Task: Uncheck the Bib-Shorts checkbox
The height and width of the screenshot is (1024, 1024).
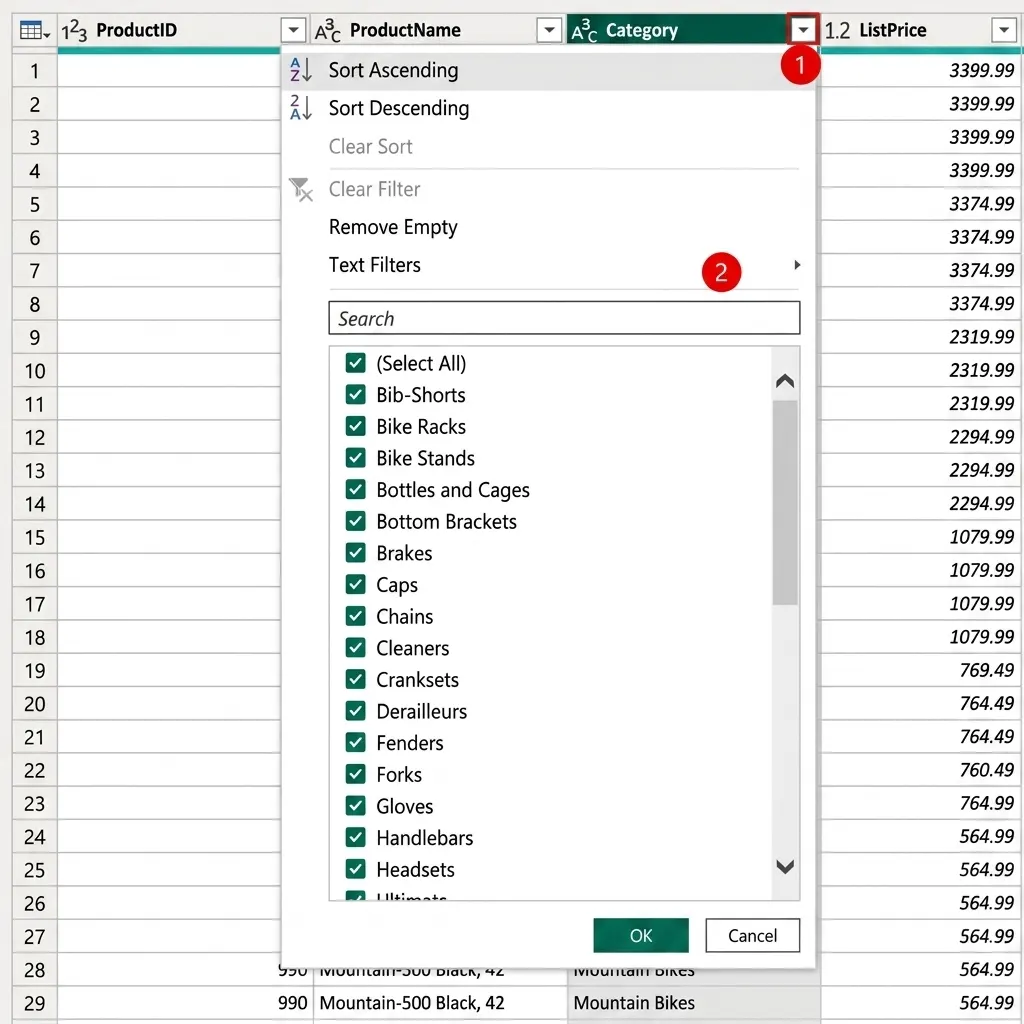Action: click(356, 394)
